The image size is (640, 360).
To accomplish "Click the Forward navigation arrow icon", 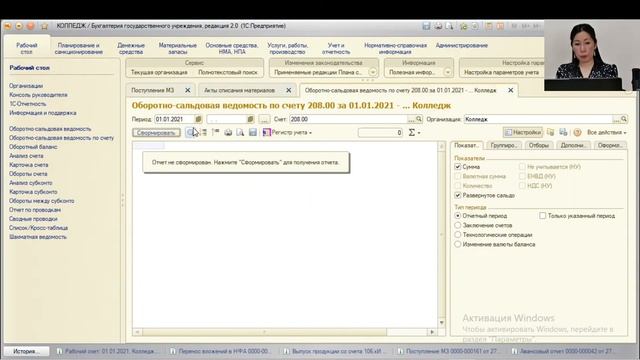I will coord(31,26).
